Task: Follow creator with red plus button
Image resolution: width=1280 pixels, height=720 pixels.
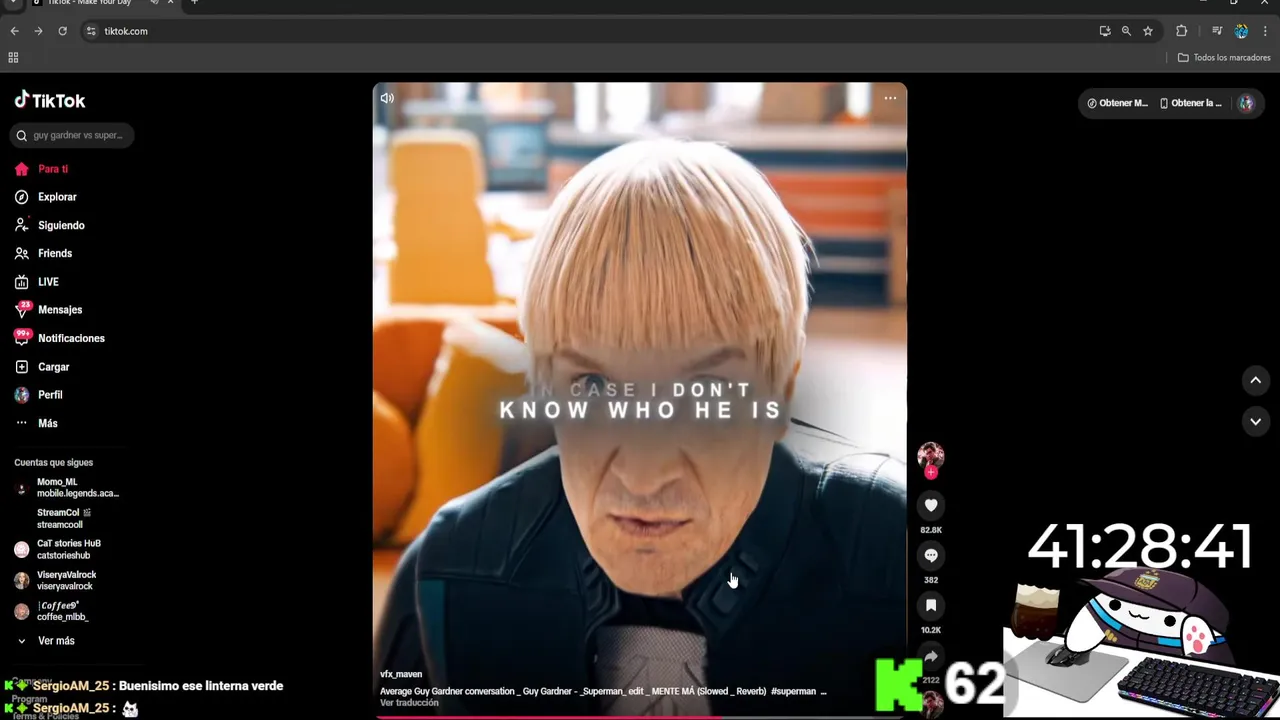Action: [x=931, y=472]
